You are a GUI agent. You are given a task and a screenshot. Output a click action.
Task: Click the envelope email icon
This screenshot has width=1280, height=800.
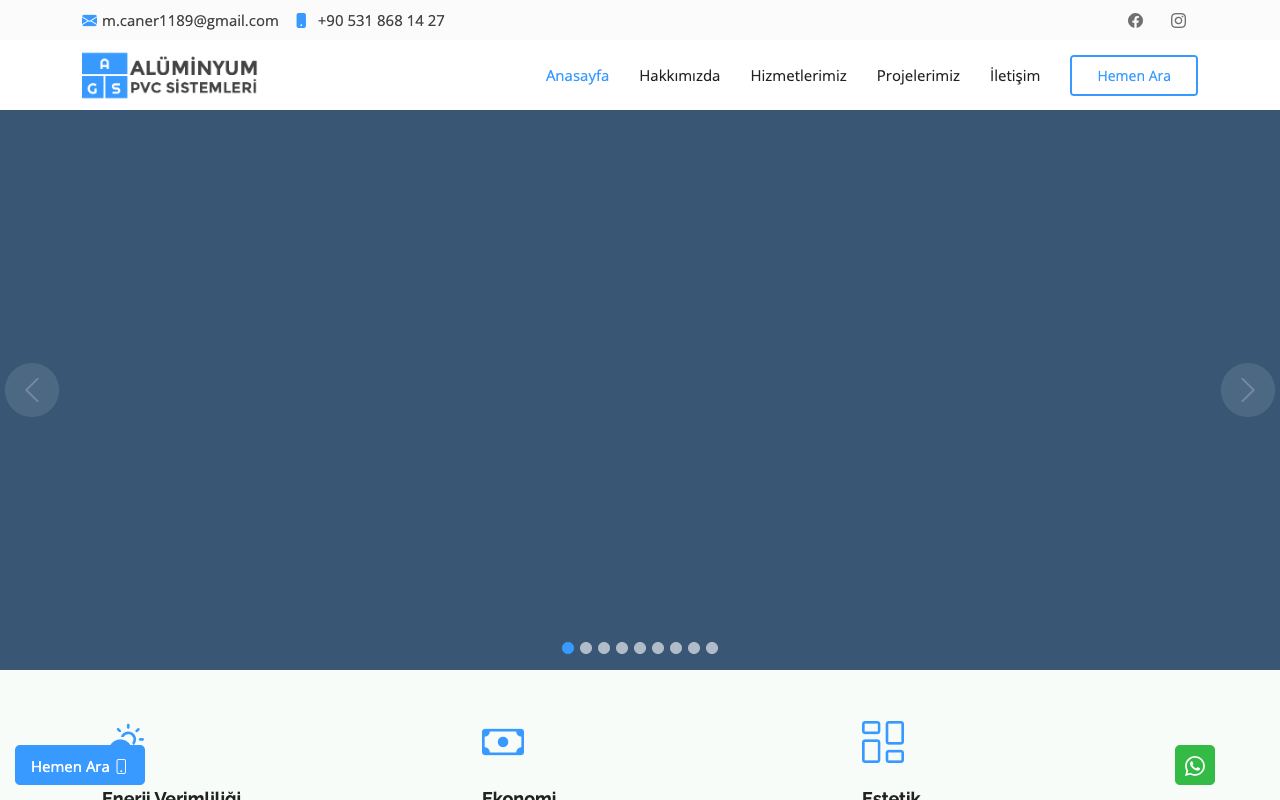tap(89, 20)
